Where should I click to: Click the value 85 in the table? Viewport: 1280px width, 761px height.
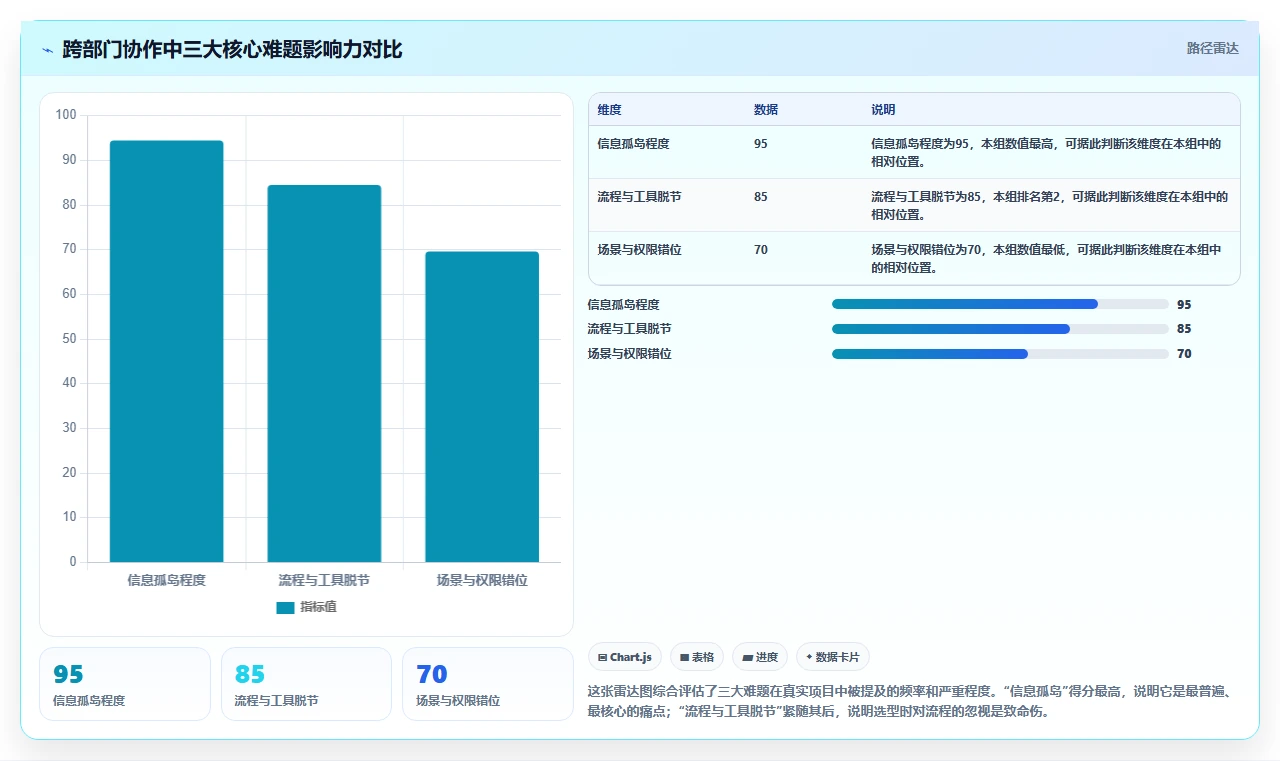point(761,197)
